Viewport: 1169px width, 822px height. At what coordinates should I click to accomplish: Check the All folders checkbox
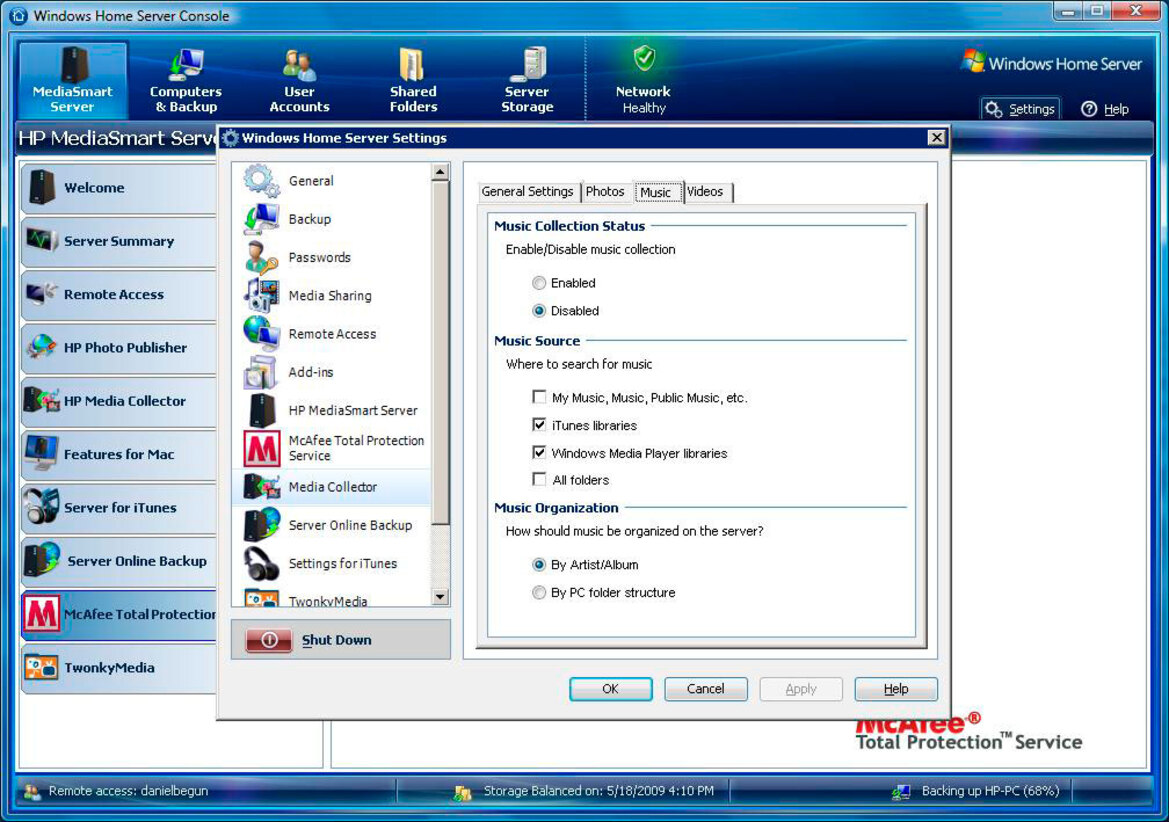pyautogui.click(x=539, y=479)
